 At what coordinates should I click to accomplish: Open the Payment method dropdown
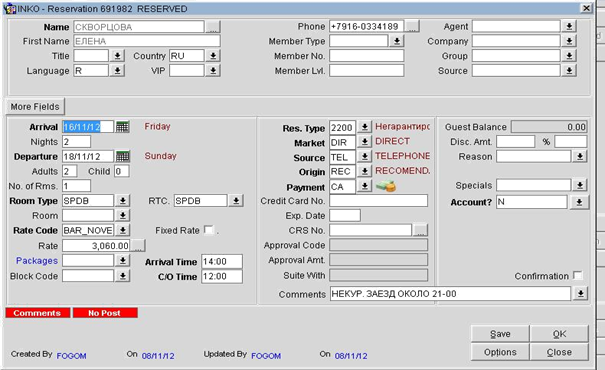364,186
